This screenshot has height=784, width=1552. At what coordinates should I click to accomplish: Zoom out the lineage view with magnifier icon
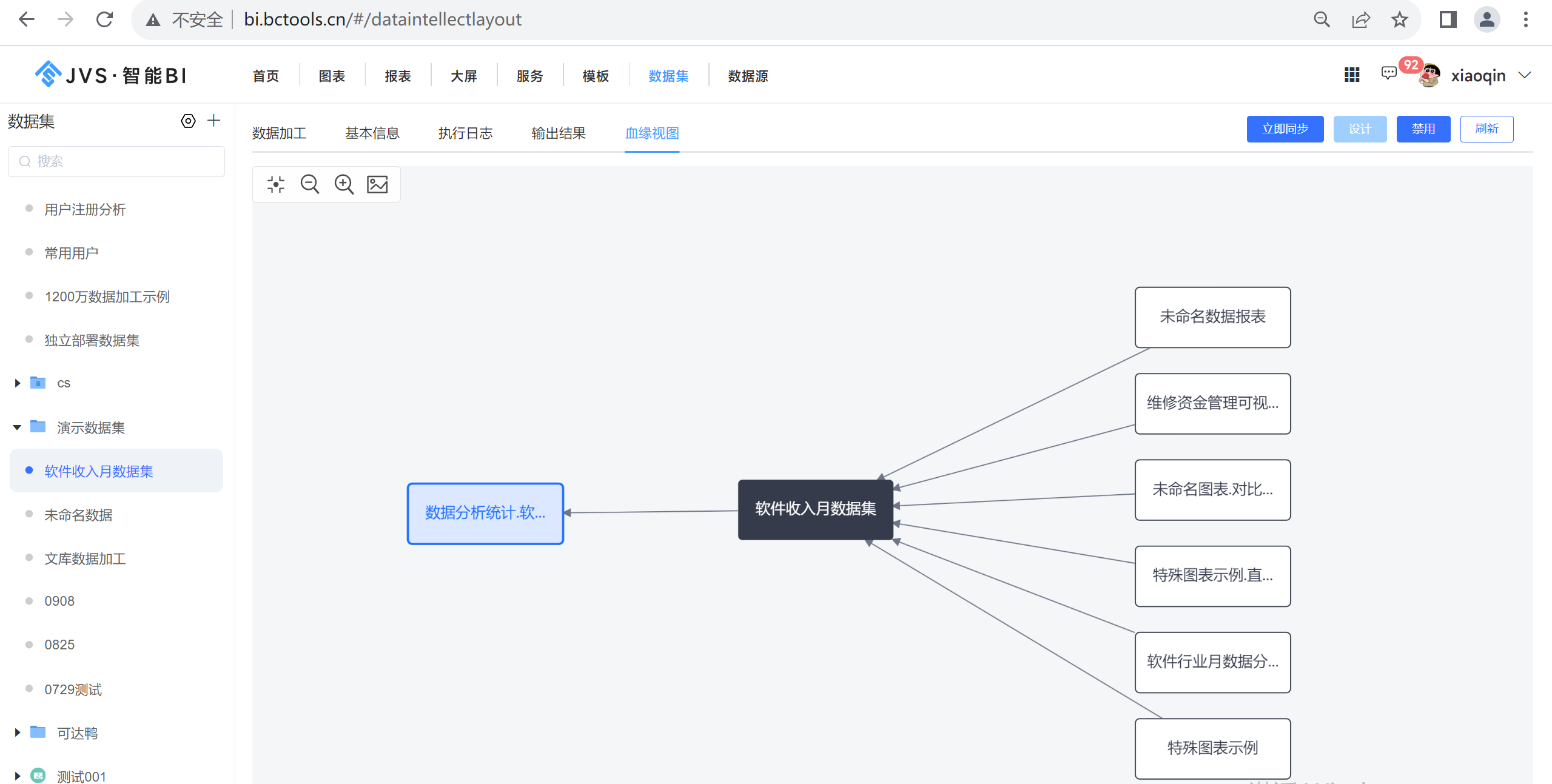point(310,184)
